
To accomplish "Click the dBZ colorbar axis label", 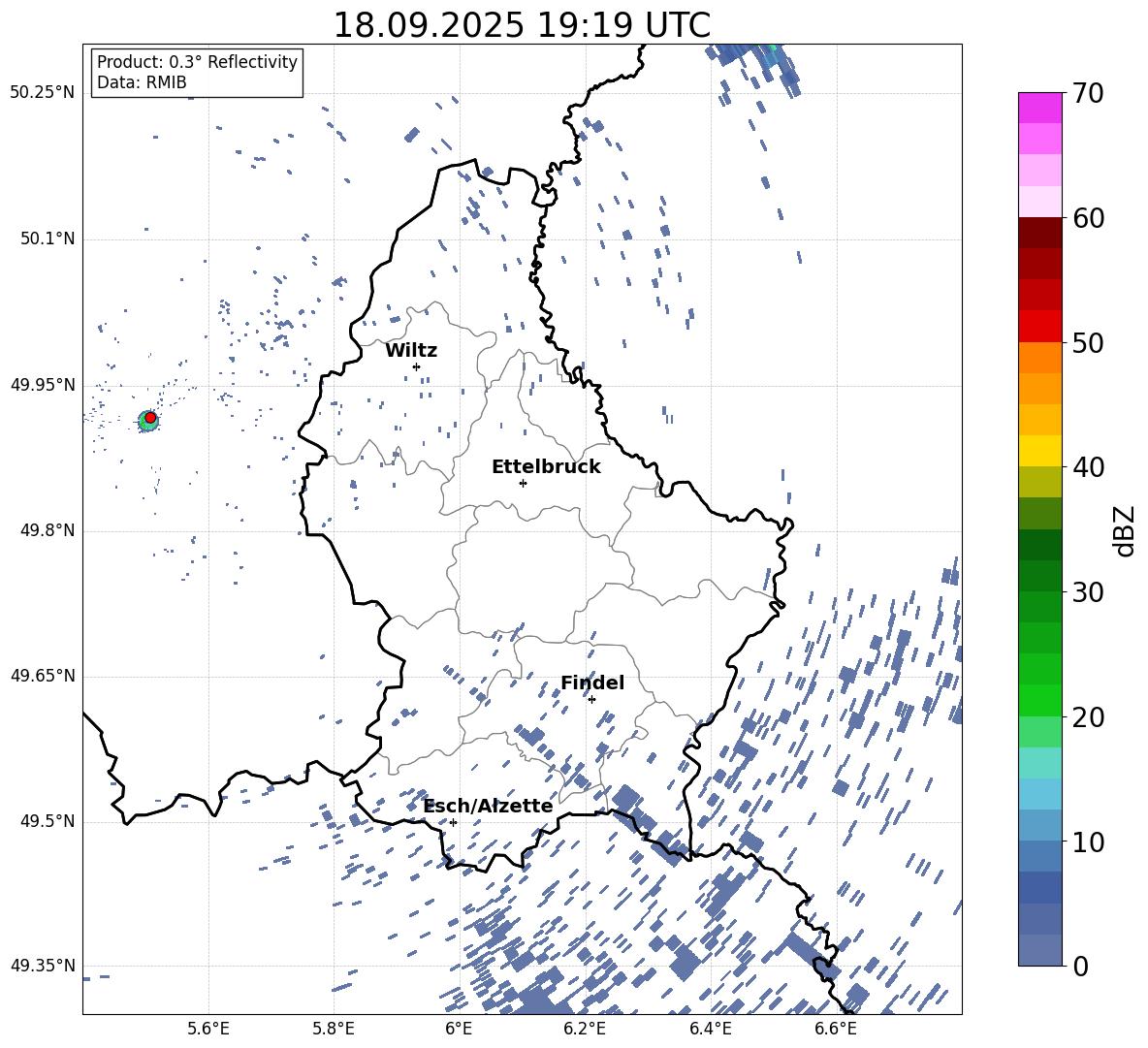I will pos(1126,530).
